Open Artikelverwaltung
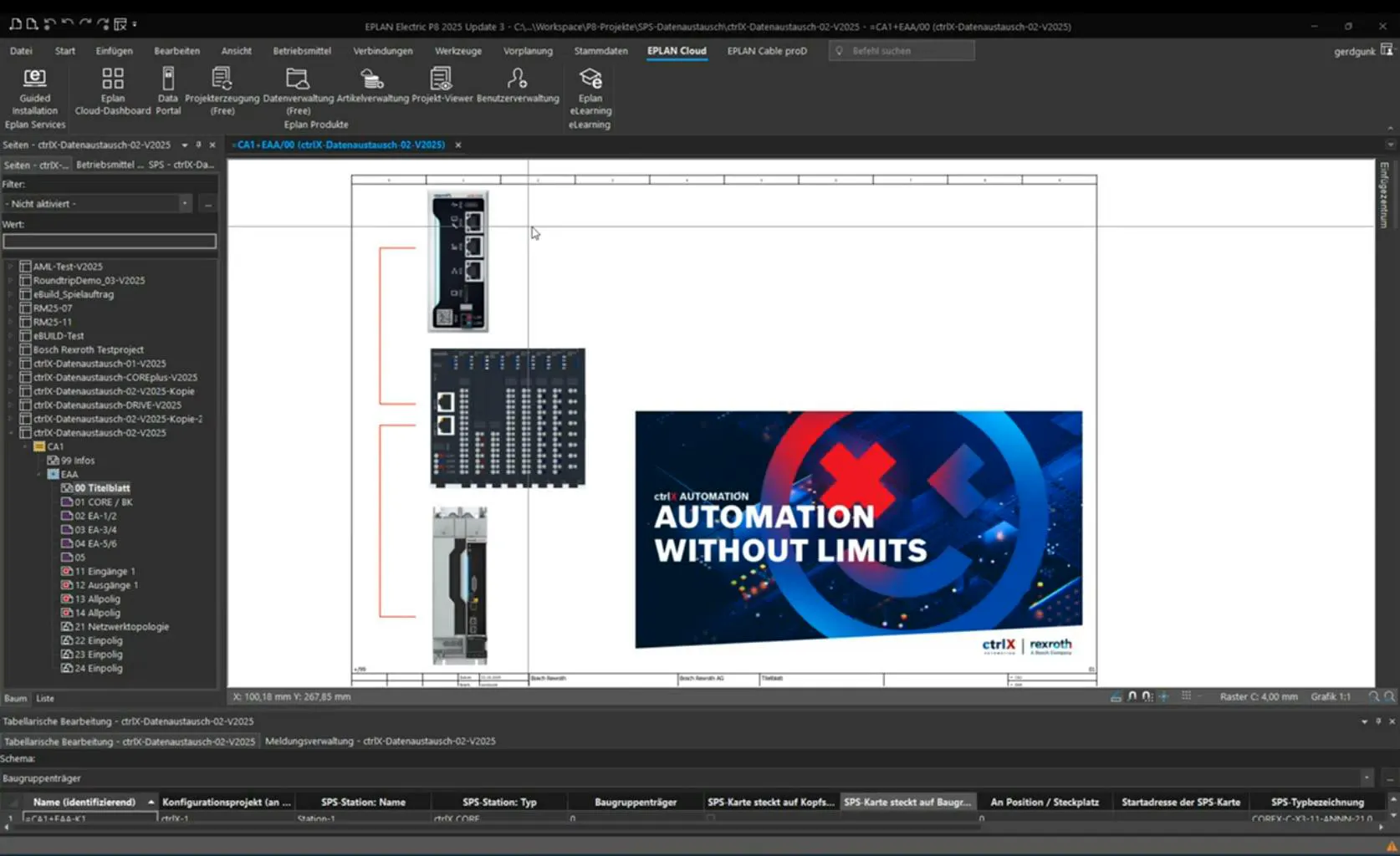 372,86
